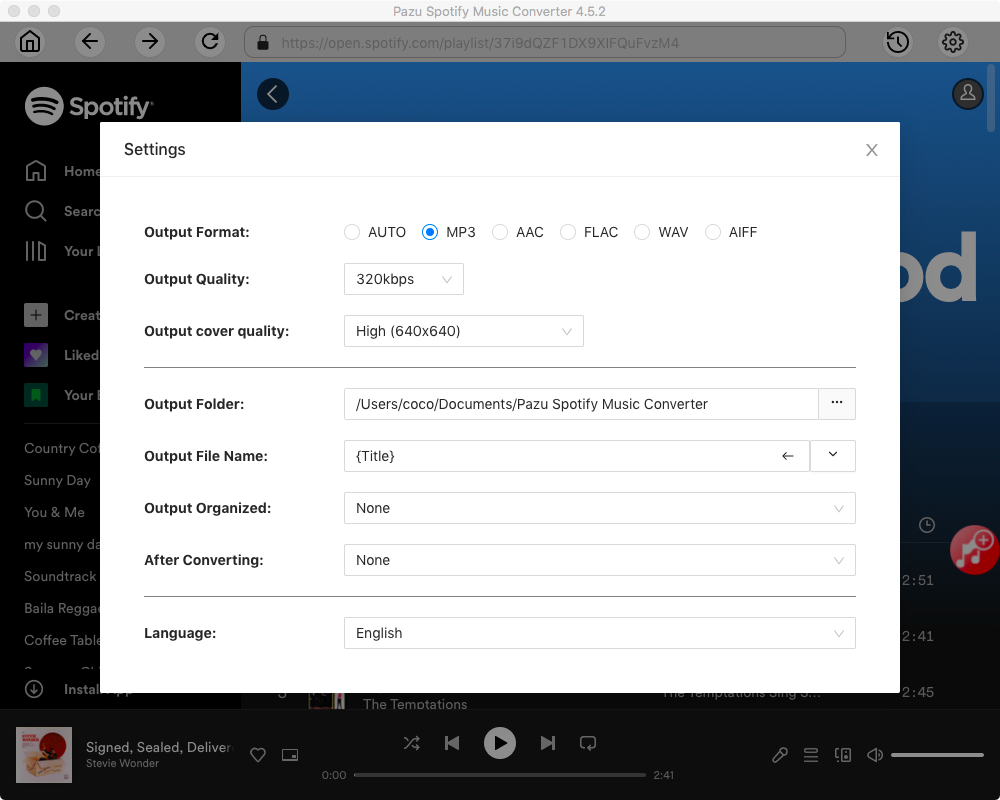
Task: Expand the Output cover quality dropdown
Action: (x=463, y=331)
